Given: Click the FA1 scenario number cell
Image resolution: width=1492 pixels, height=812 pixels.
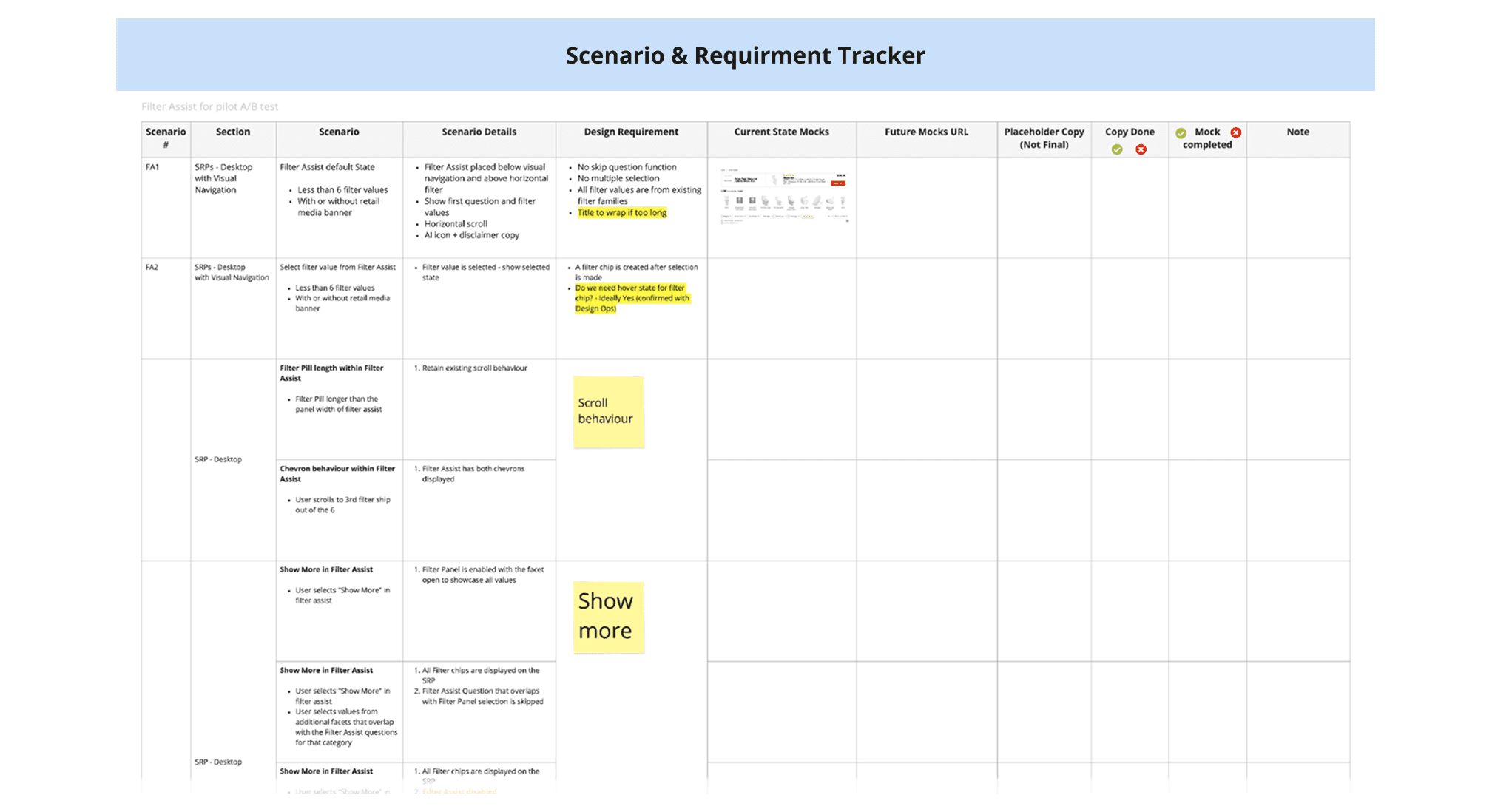Looking at the screenshot, I should tap(153, 167).
